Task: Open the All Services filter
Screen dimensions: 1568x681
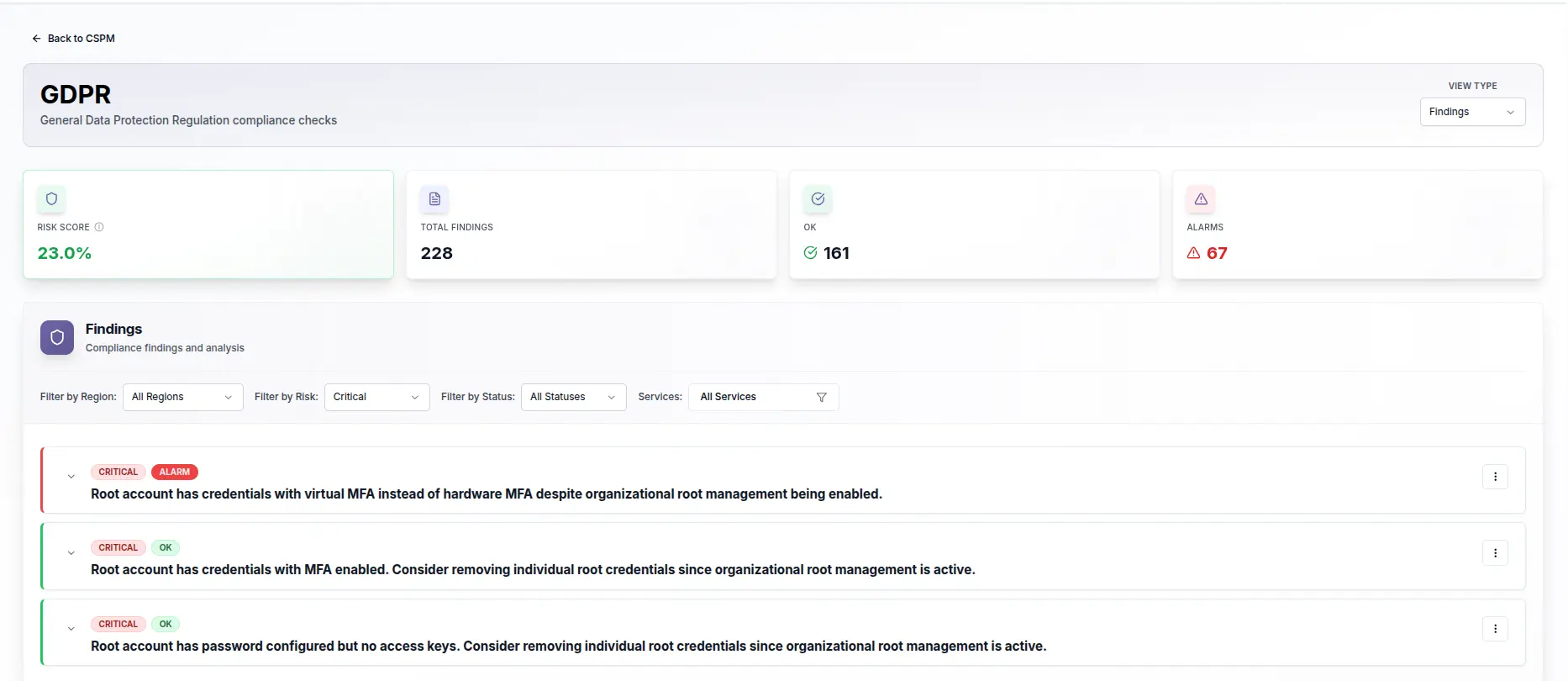Action: tap(764, 397)
